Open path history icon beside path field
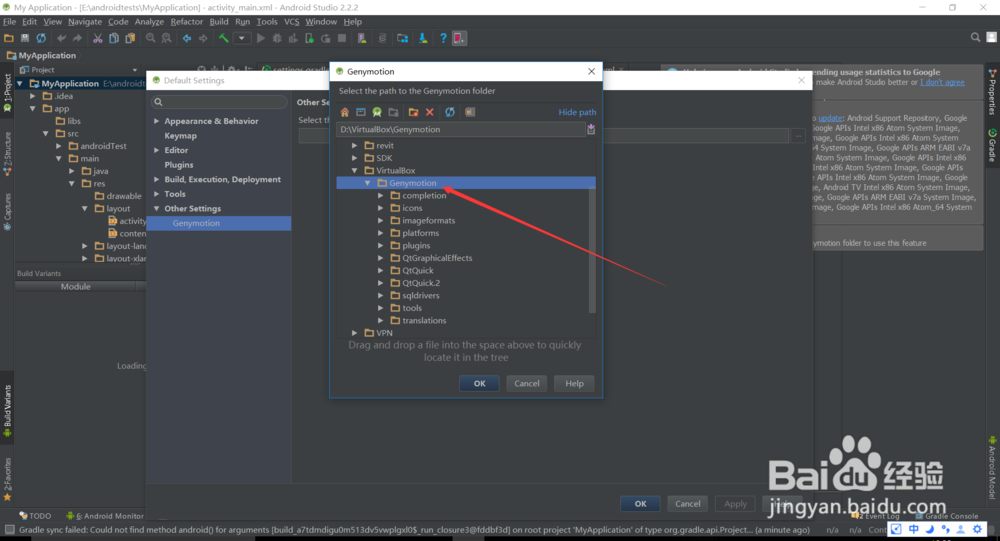This screenshot has height=541, width=1000. pos(591,130)
